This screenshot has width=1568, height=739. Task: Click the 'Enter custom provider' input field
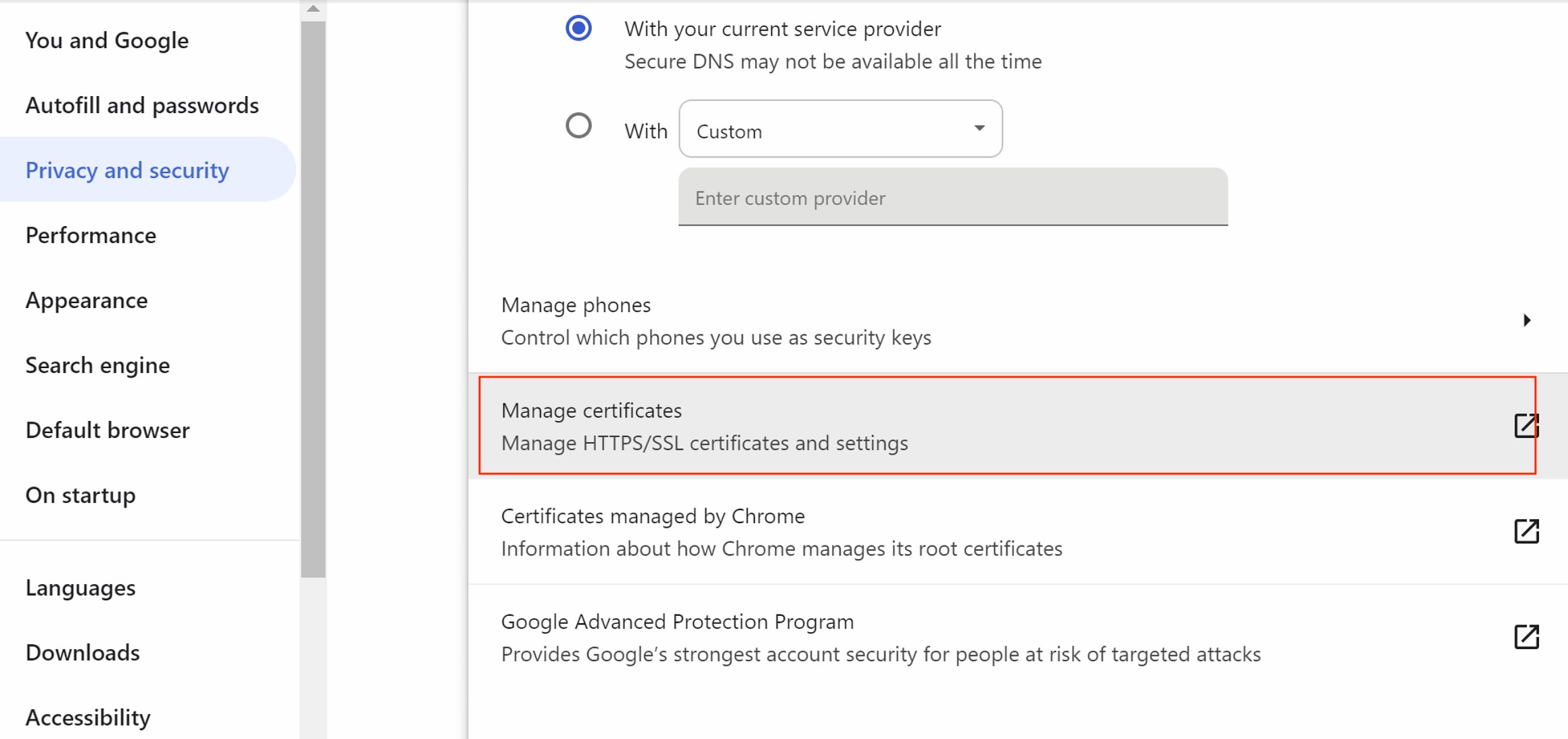[x=953, y=198]
